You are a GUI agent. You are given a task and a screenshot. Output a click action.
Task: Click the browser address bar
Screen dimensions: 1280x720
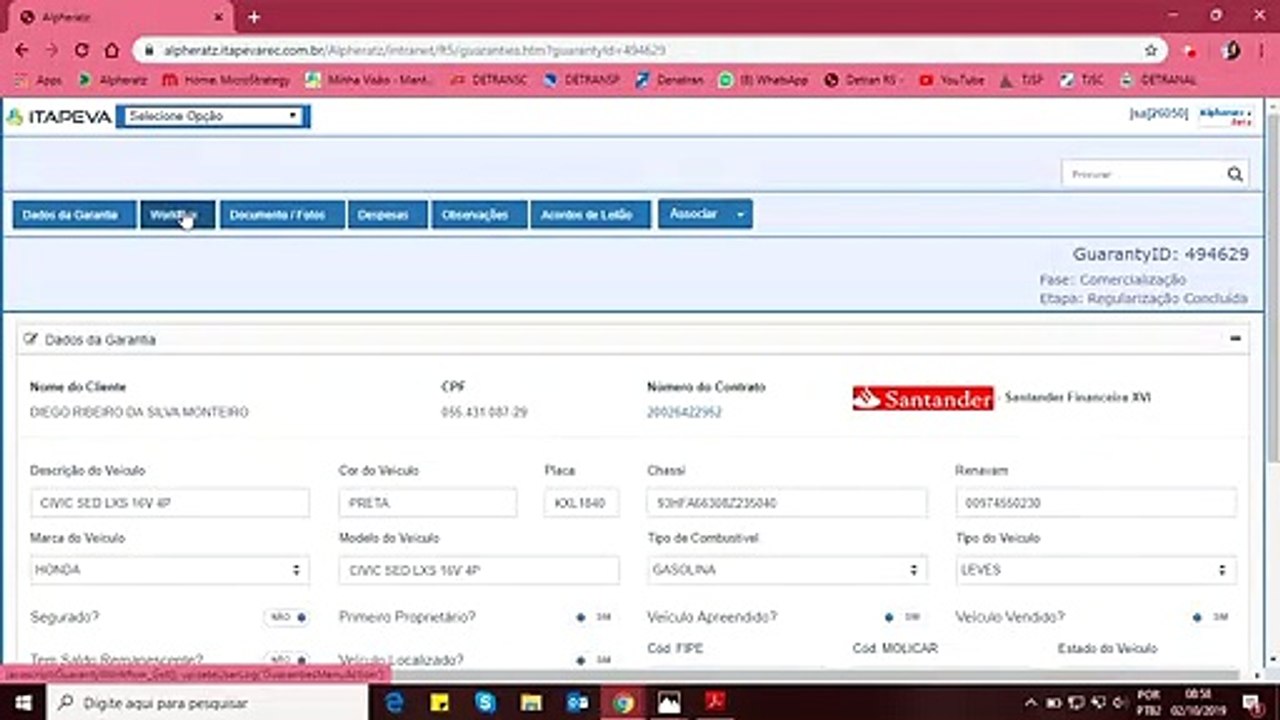point(640,50)
